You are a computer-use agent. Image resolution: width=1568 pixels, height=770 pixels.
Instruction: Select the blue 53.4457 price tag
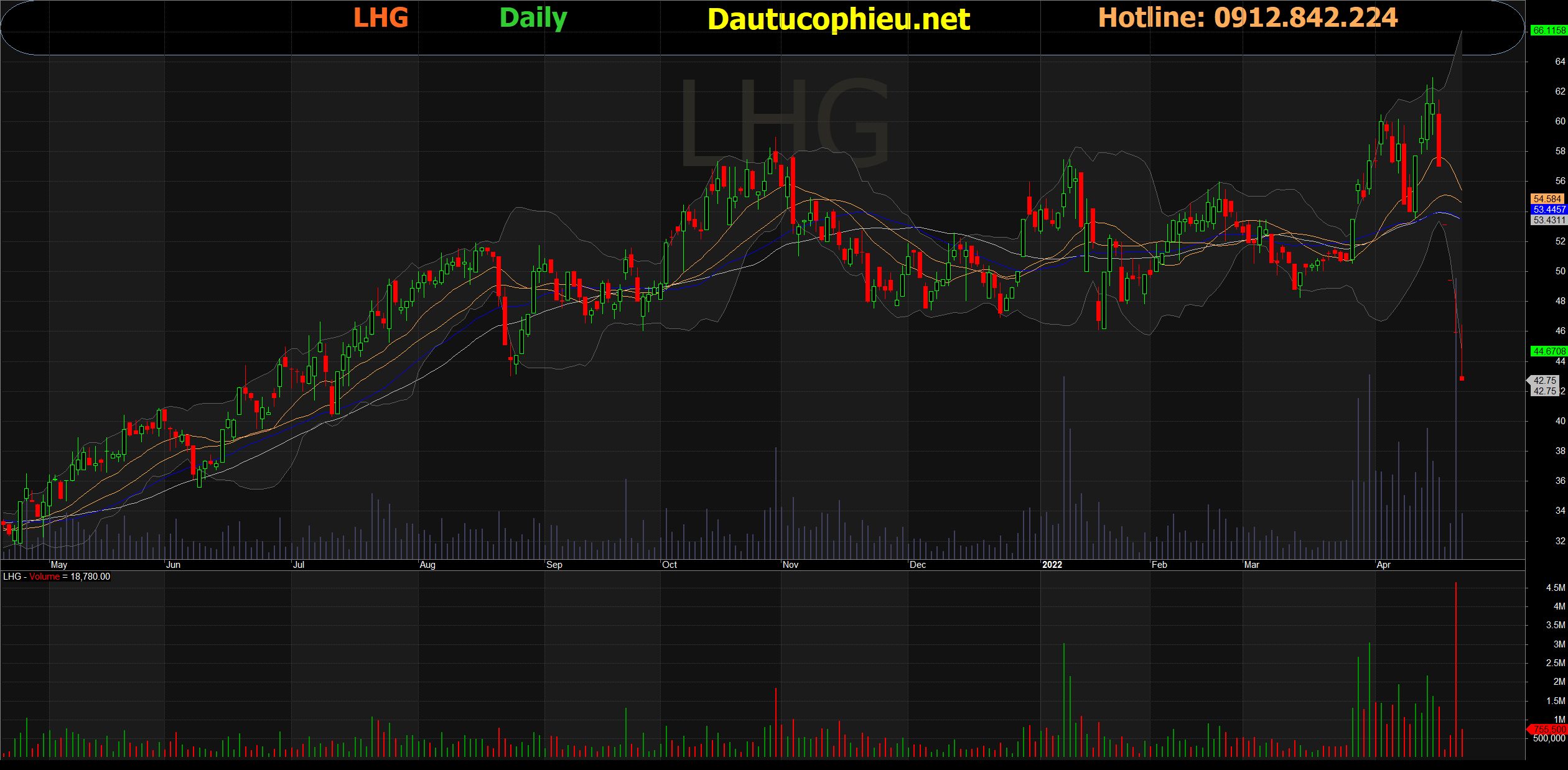[x=1548, y=210]
